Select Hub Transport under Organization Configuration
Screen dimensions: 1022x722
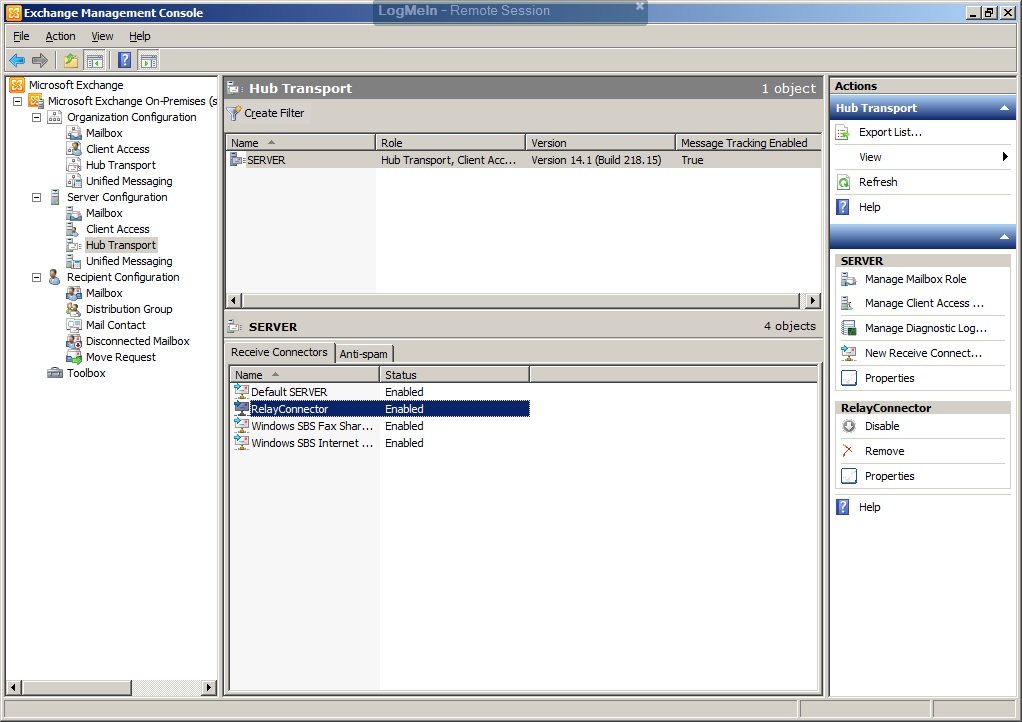tap(121, 165)
